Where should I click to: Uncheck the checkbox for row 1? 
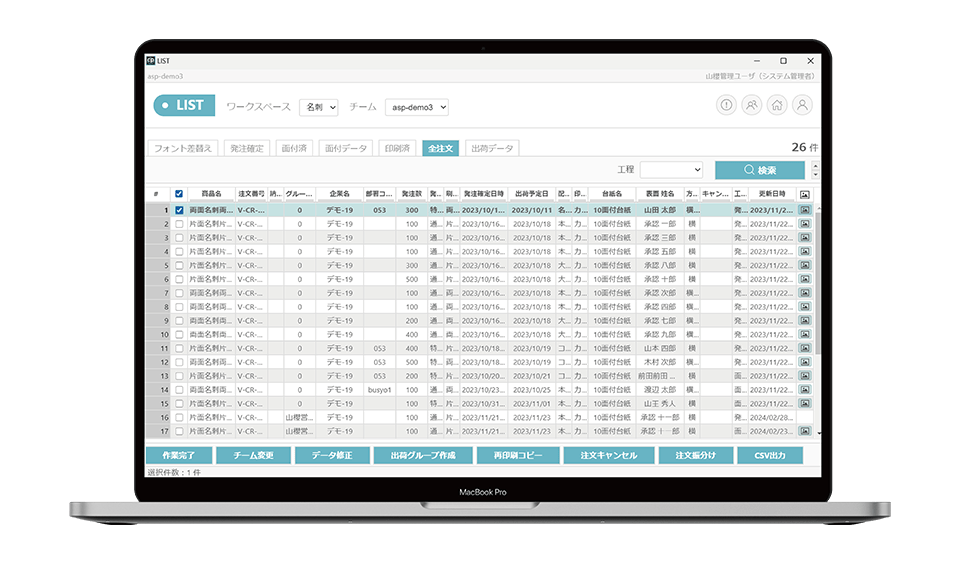tap(179, 211)
